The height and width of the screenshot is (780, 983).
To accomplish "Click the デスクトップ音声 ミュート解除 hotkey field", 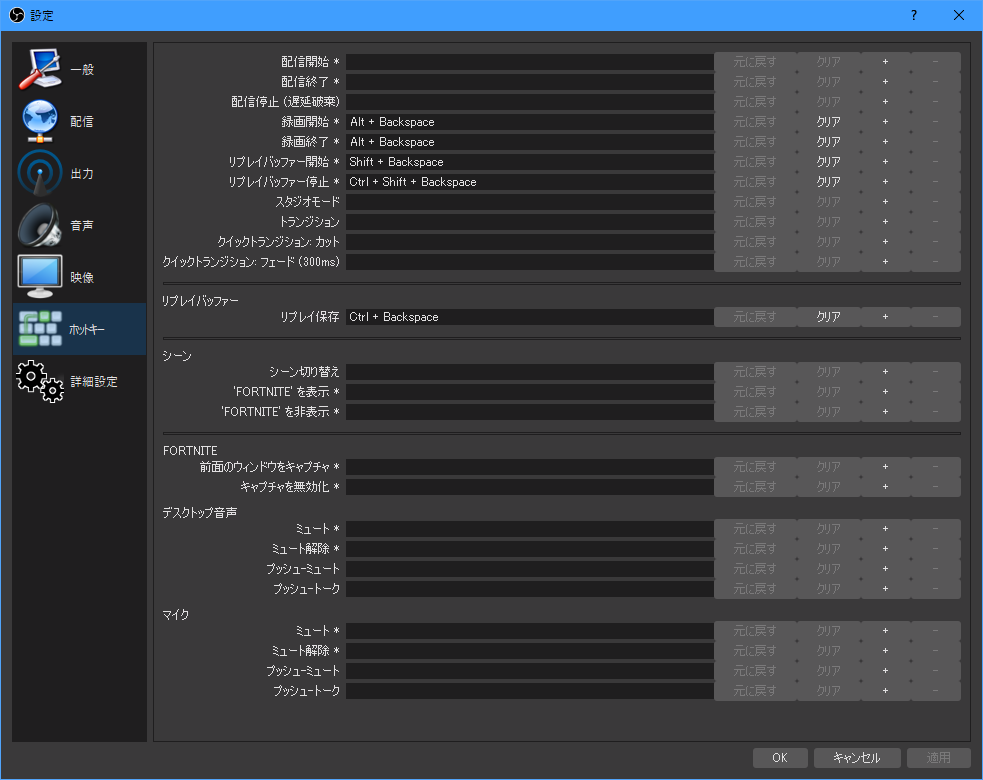I will pyautogui.click(x=530, y=549).
